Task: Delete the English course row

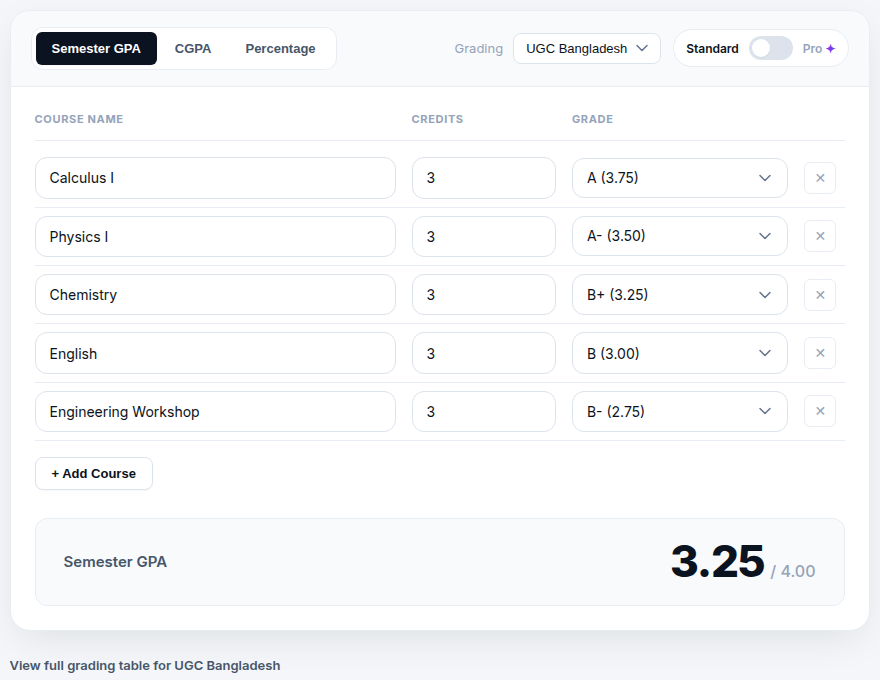Action: pyautogui.click(x=820, y=353)
